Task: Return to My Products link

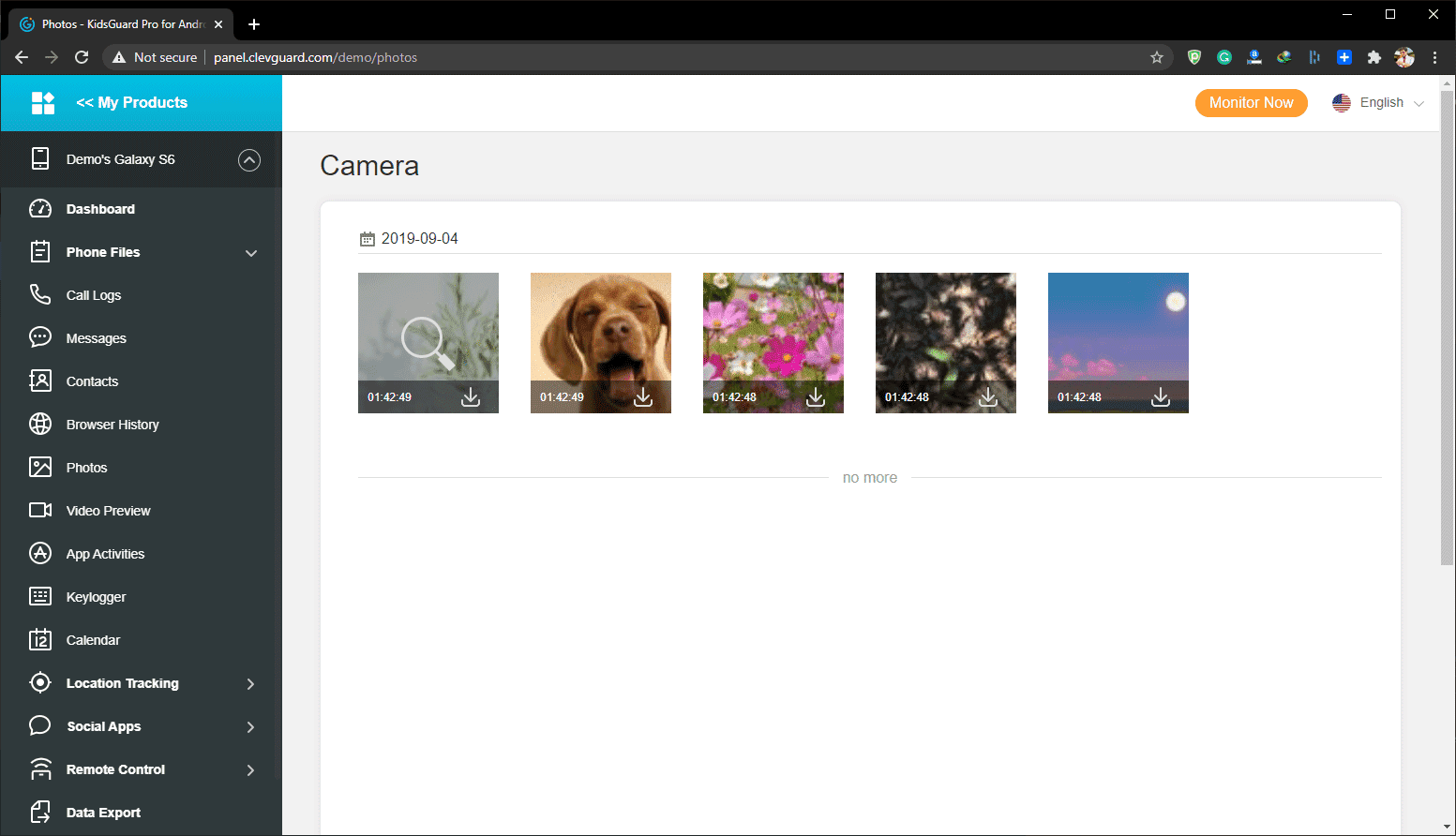Action: point(131,103)
